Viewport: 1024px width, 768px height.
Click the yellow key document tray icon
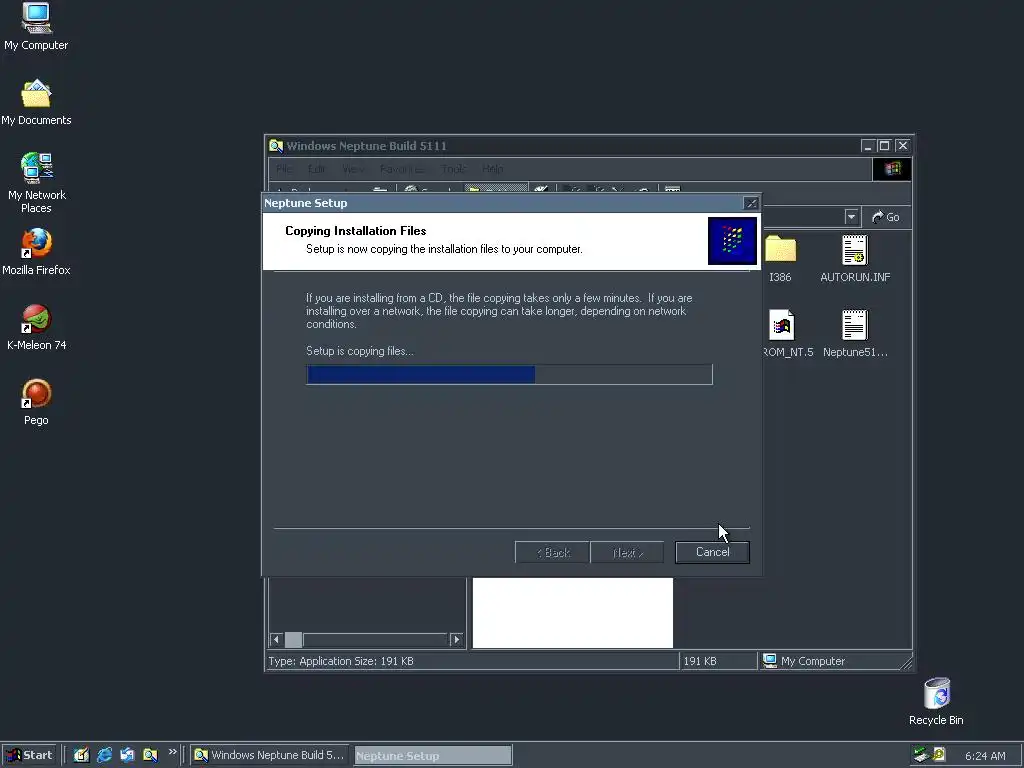939,755
